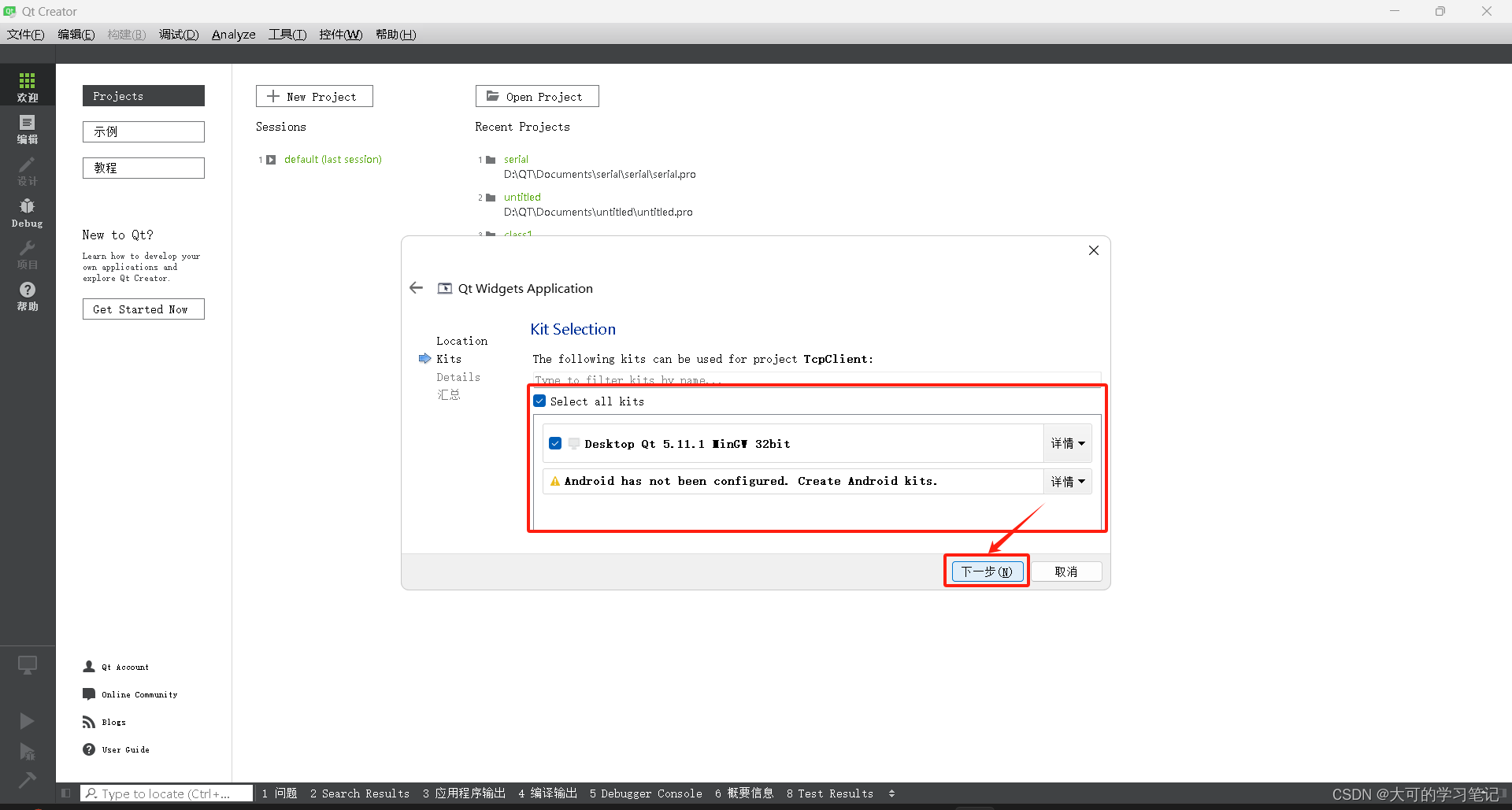Select the Location wizard step
Screen dimensions: 1512x810
tap(462, 341)
